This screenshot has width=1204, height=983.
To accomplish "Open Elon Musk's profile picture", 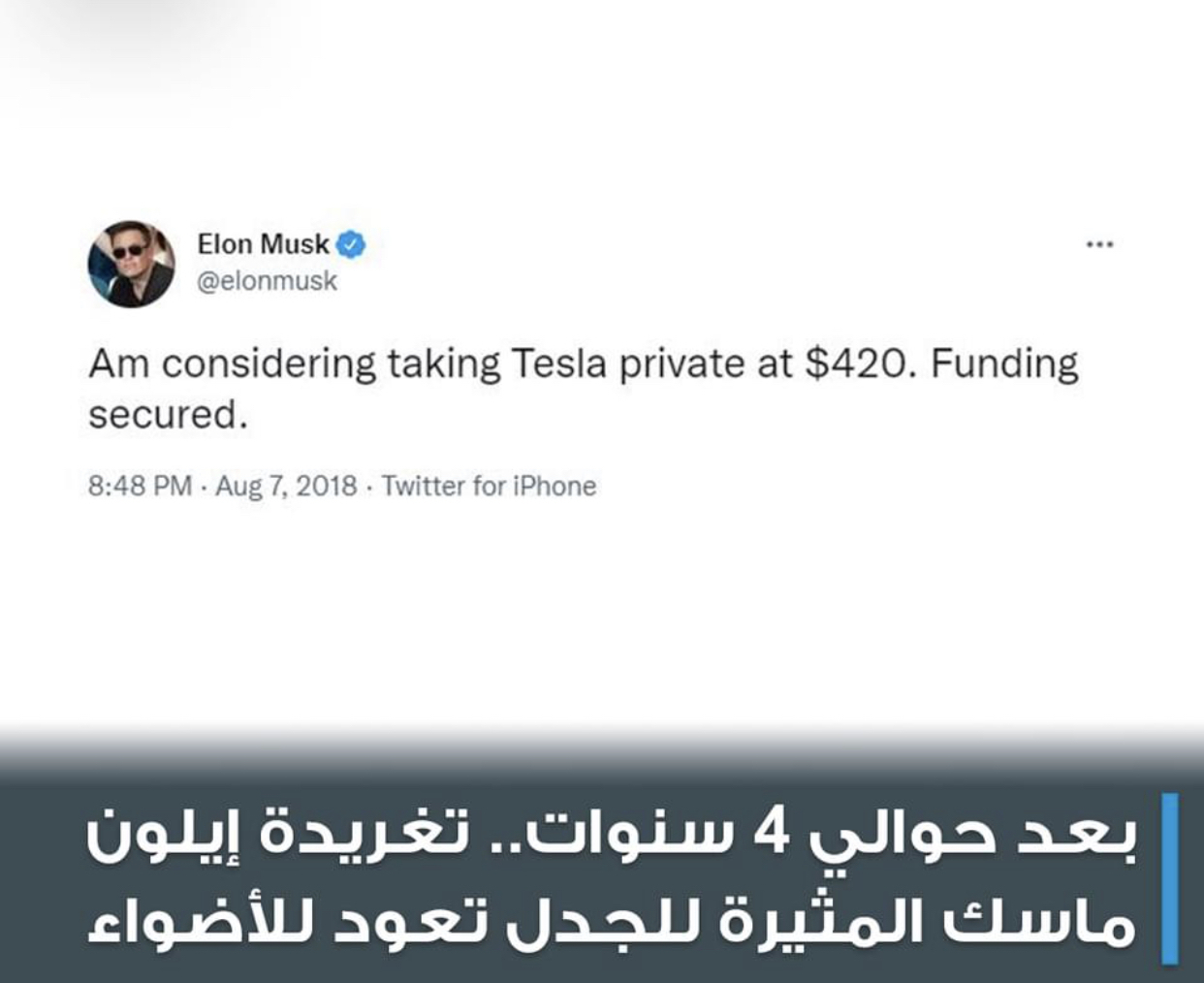I will point(132,264).
